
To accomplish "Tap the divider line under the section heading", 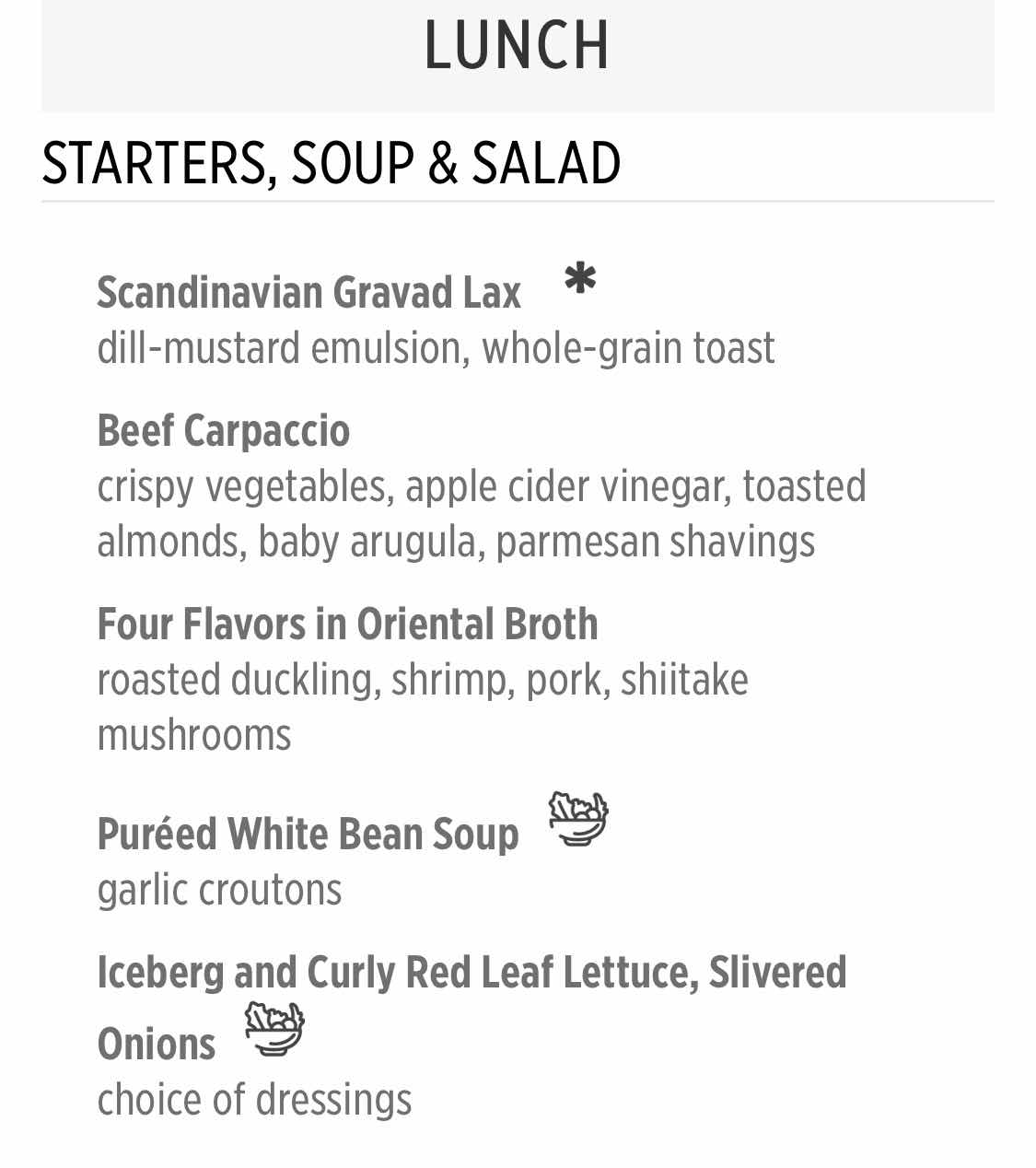I will click(x=518, y=201).
